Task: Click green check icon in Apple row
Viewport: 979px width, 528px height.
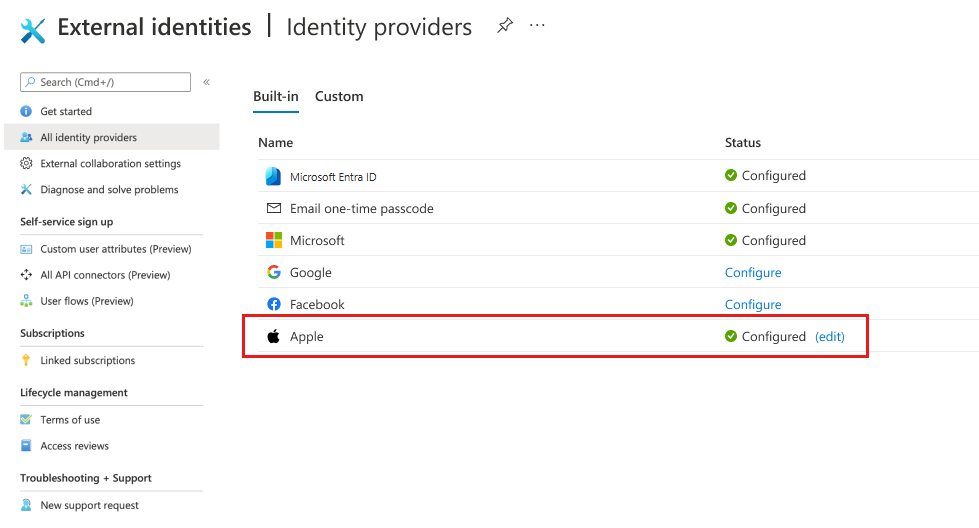Action: (x=731, y=336)
